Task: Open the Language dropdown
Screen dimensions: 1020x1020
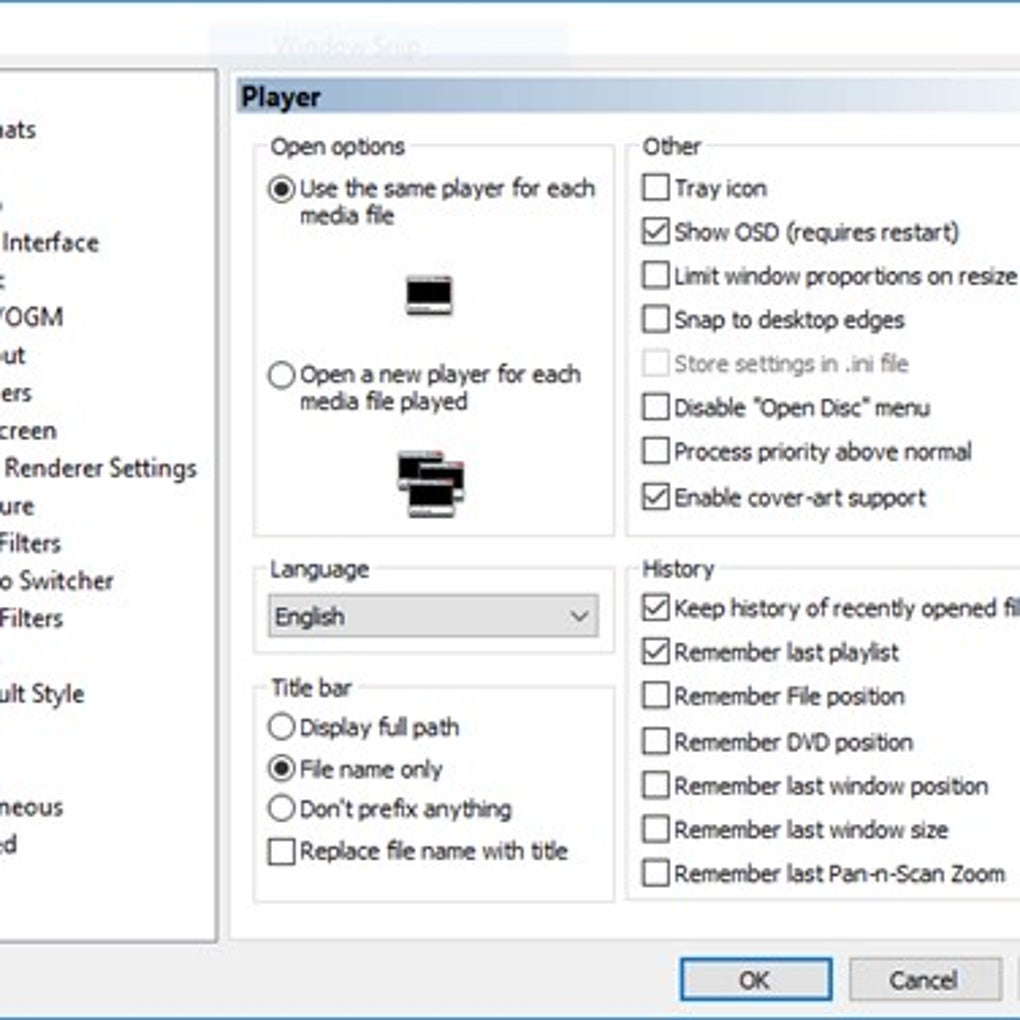Action: point(420,617)
